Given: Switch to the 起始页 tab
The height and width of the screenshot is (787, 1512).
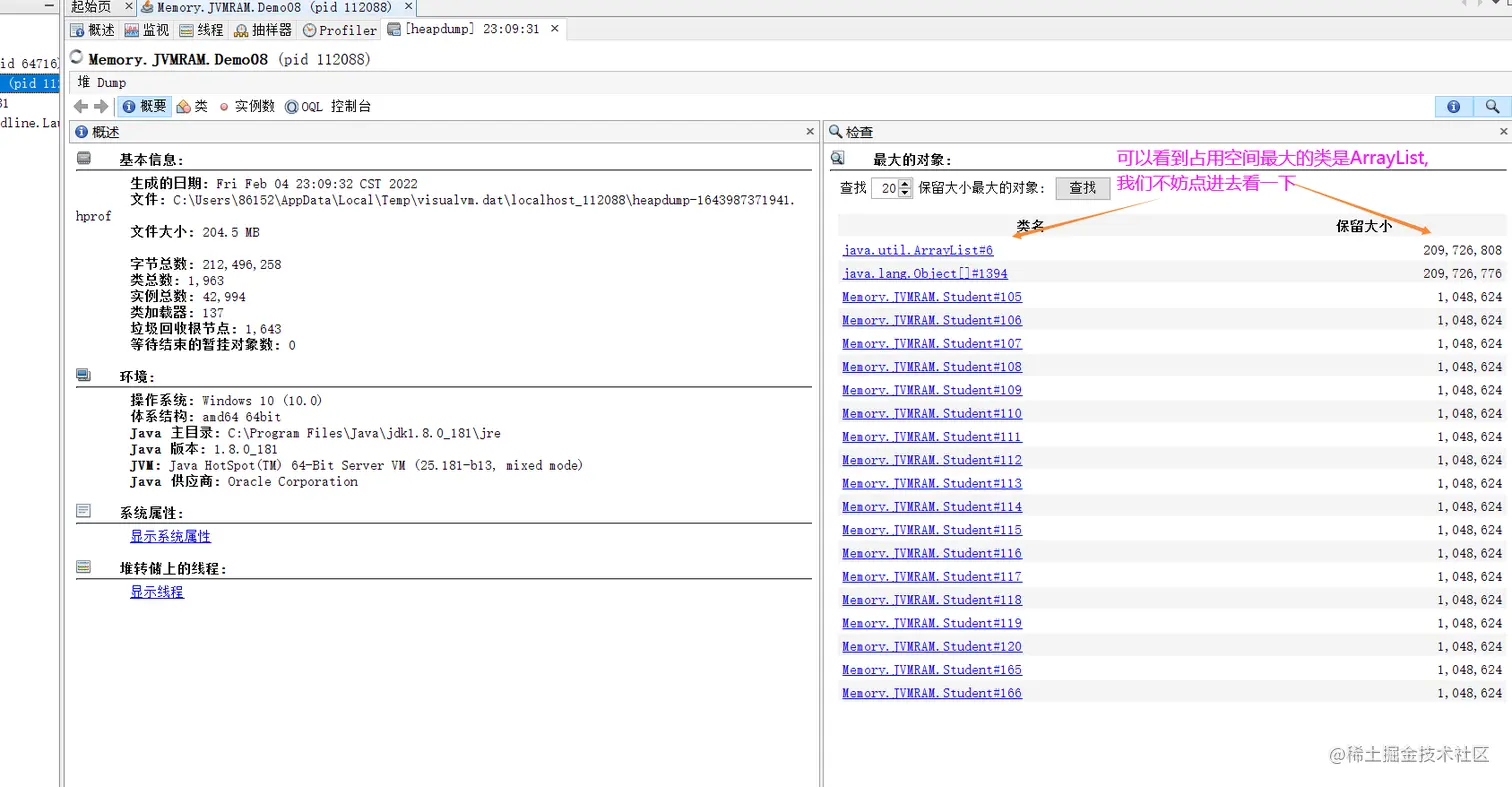Looking at the screenshot, I should point(91,7).
